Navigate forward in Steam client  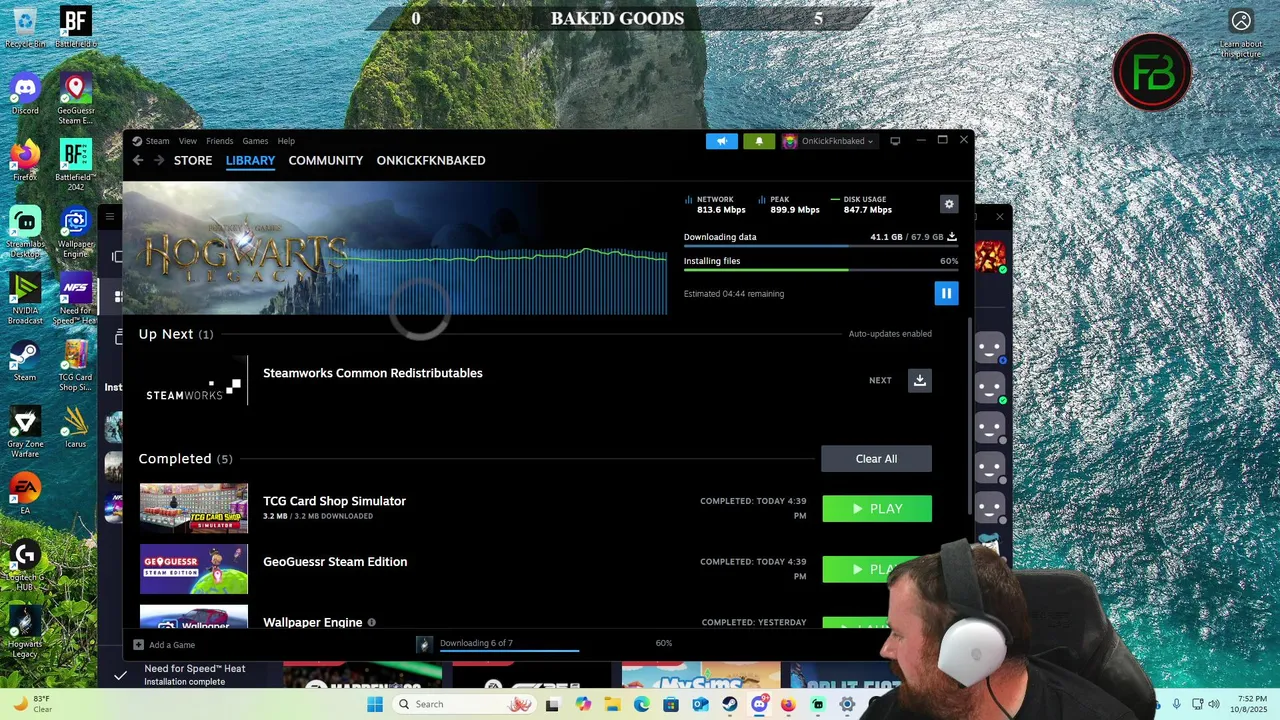[159, 160]
